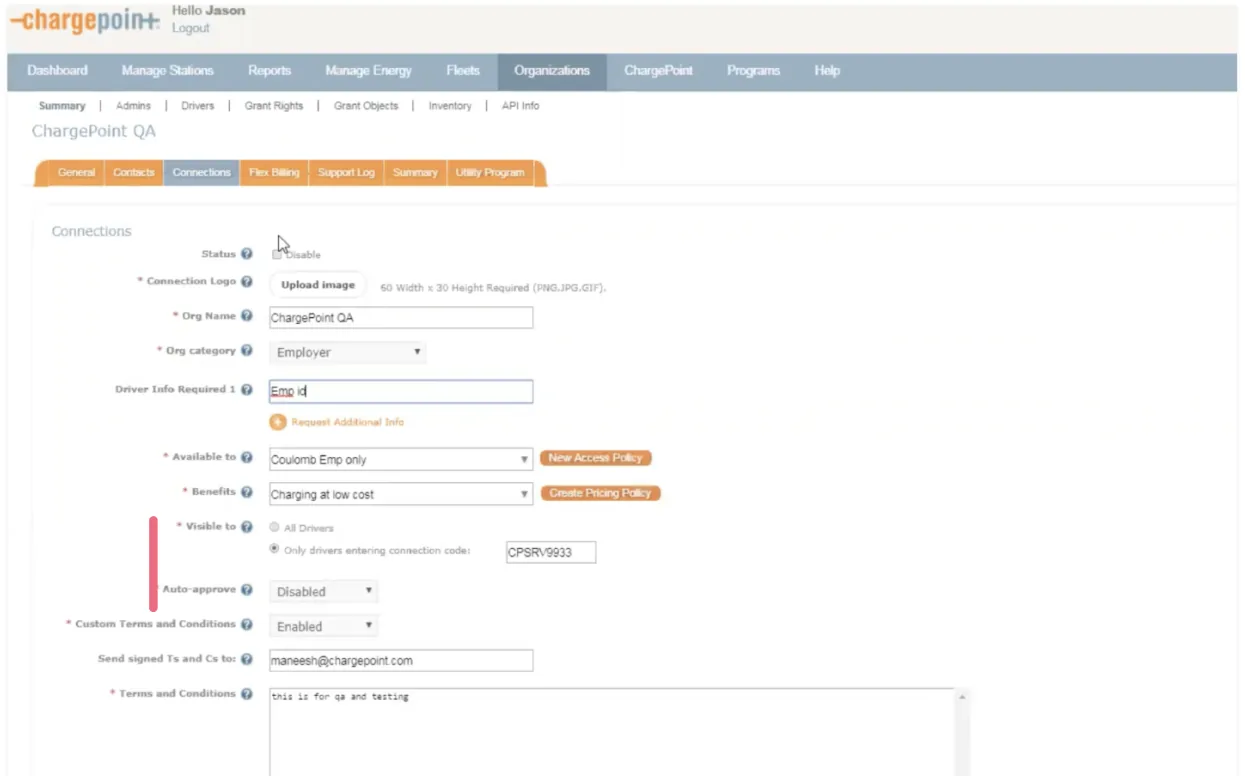Go to the Inventory link

450,106
